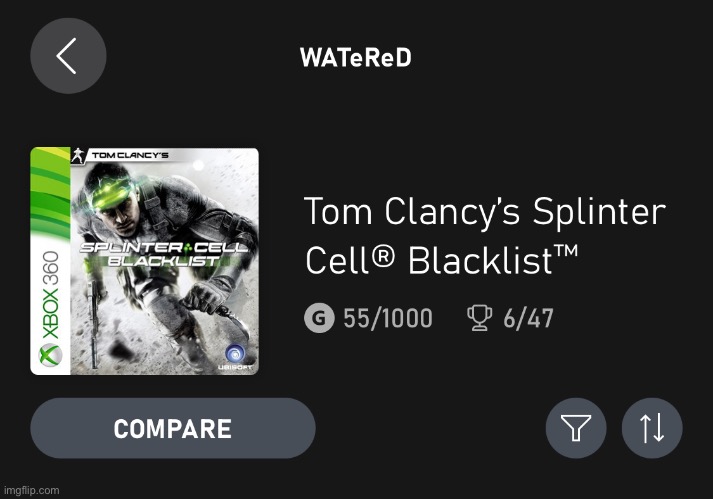Change sort order with the up-down arrows icon
713x499 pixels.
click(652, 428)
